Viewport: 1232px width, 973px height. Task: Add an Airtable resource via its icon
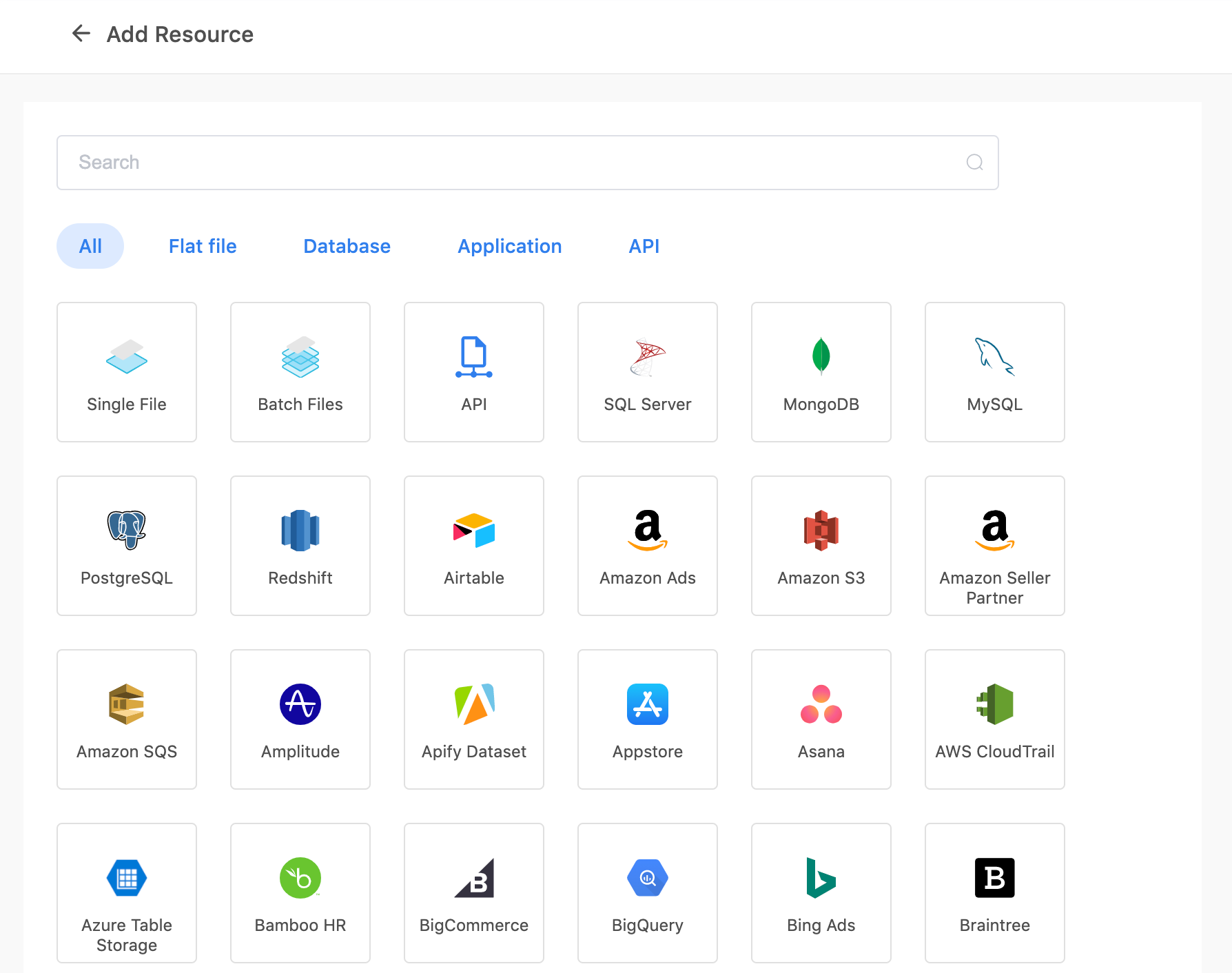click(474, 530)
